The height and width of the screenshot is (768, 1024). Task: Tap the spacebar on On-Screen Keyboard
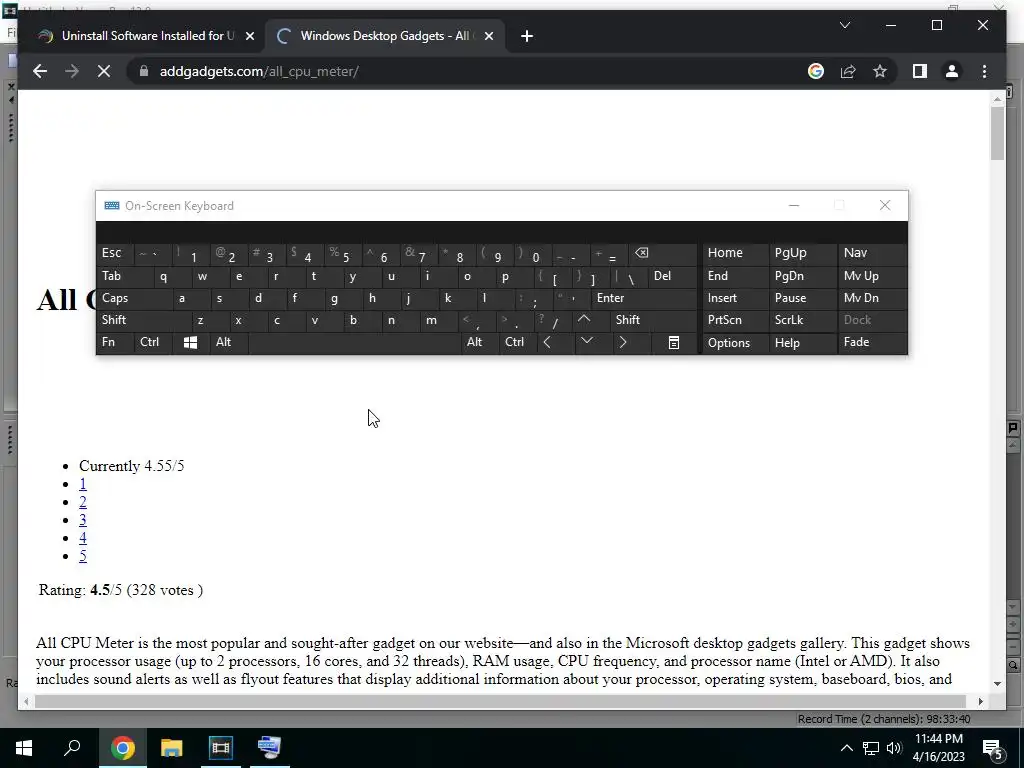[355, 343]
